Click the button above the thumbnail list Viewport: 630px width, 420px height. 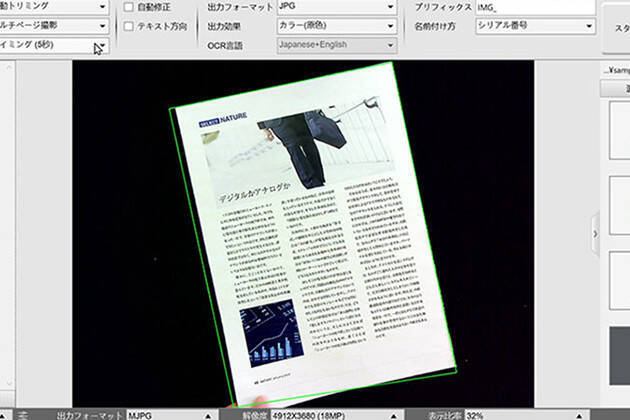coord(615,88)
